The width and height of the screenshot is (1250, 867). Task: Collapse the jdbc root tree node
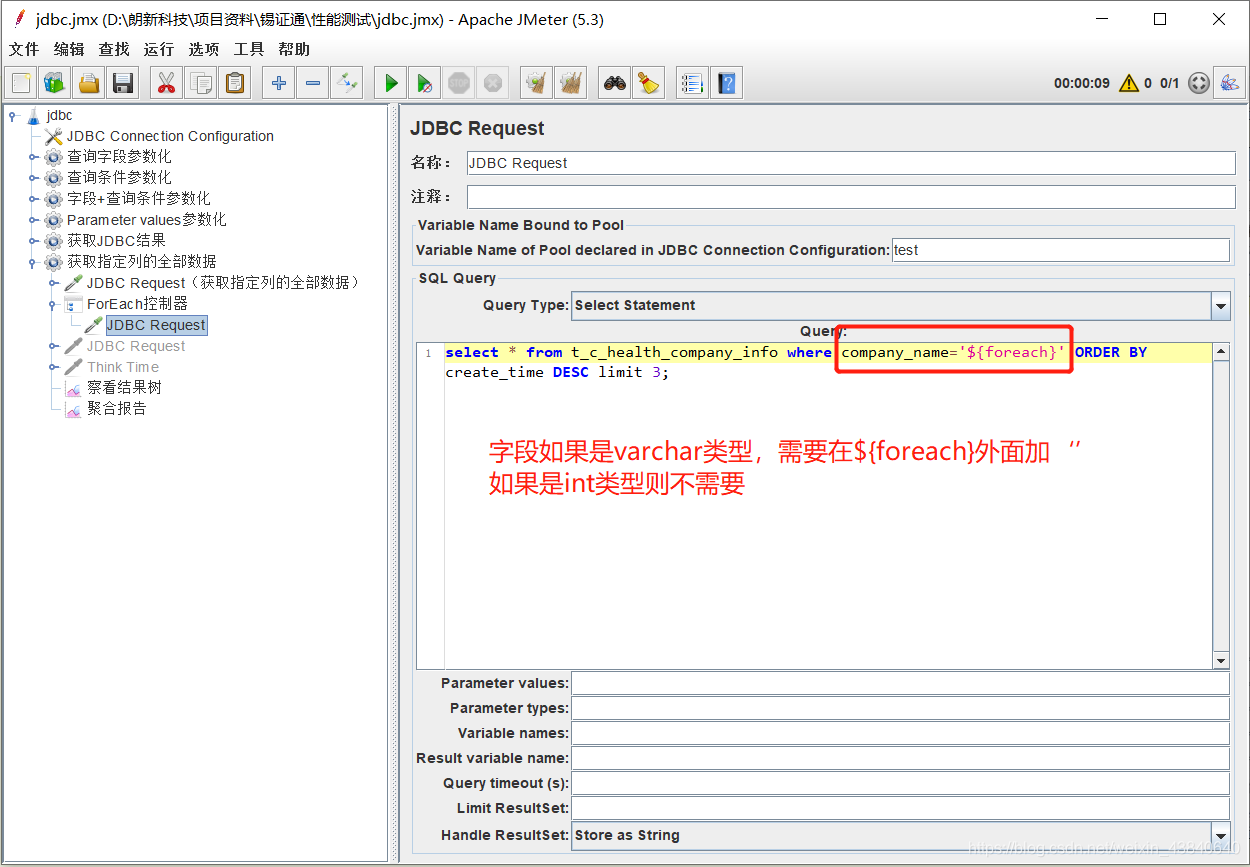point(13,115)
